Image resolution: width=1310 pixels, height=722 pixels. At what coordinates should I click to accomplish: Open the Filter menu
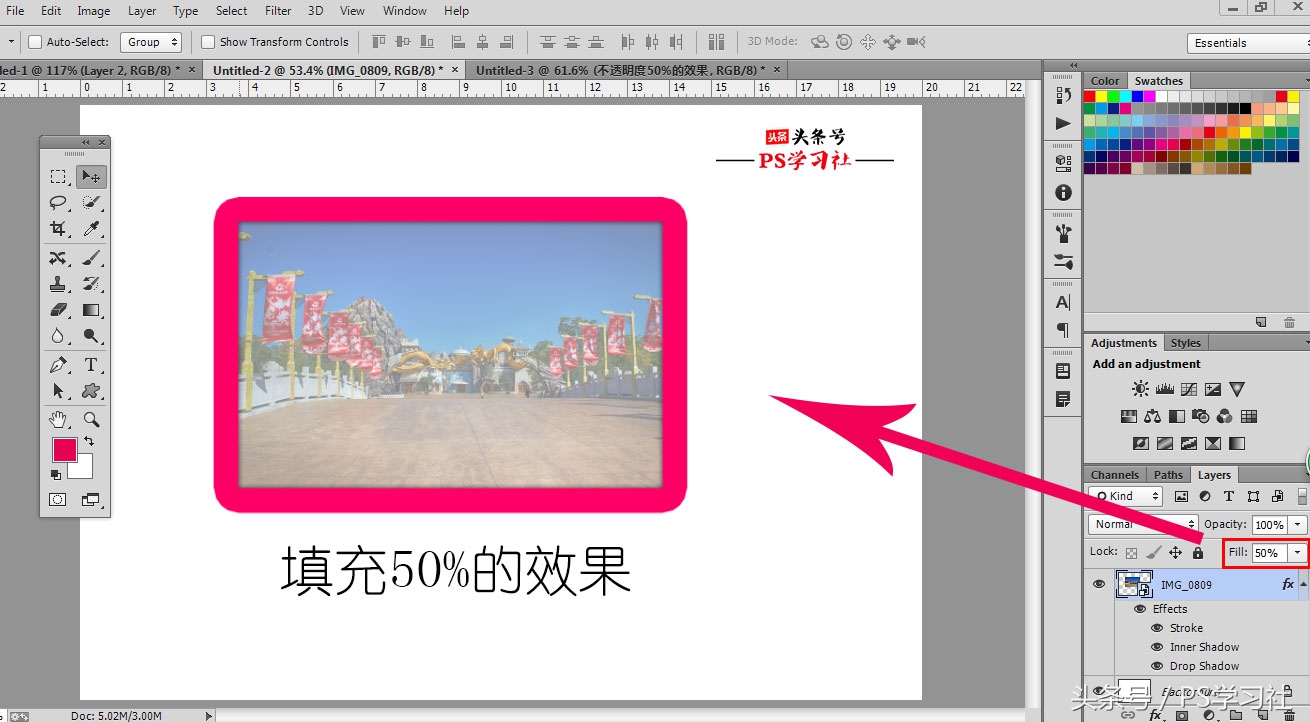tap(277, 11)
